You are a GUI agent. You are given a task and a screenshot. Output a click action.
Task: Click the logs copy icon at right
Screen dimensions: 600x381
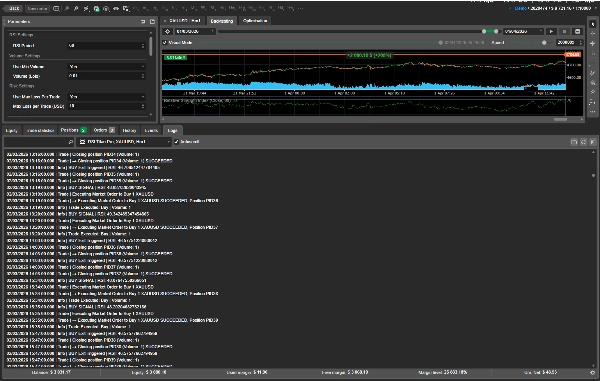click(x=574, y=142)
